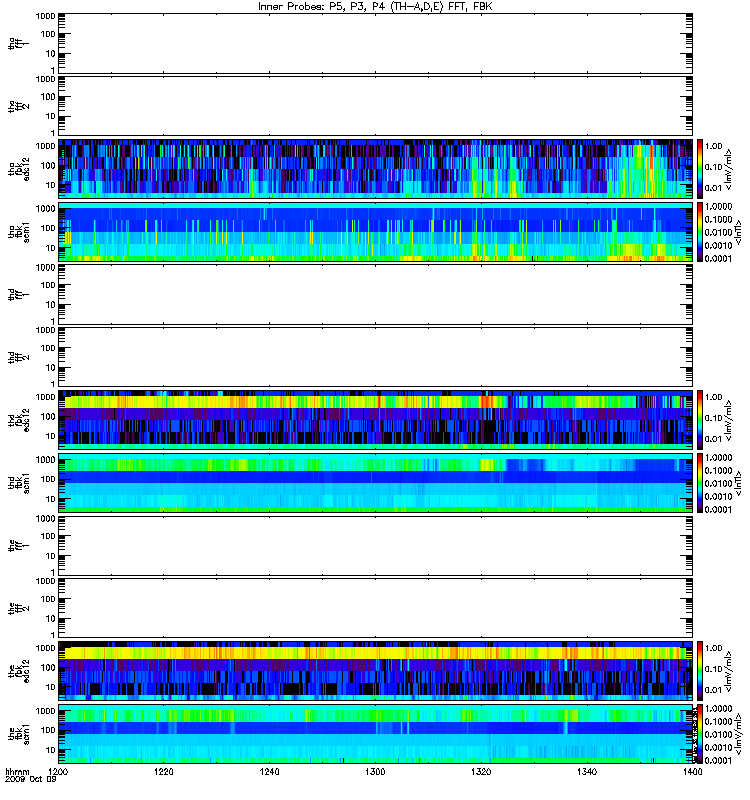The width and height of the screenshot is (750, 800).
Task: Click the <|nT|> unit label beside tha scm1
Action: point(738,232)
